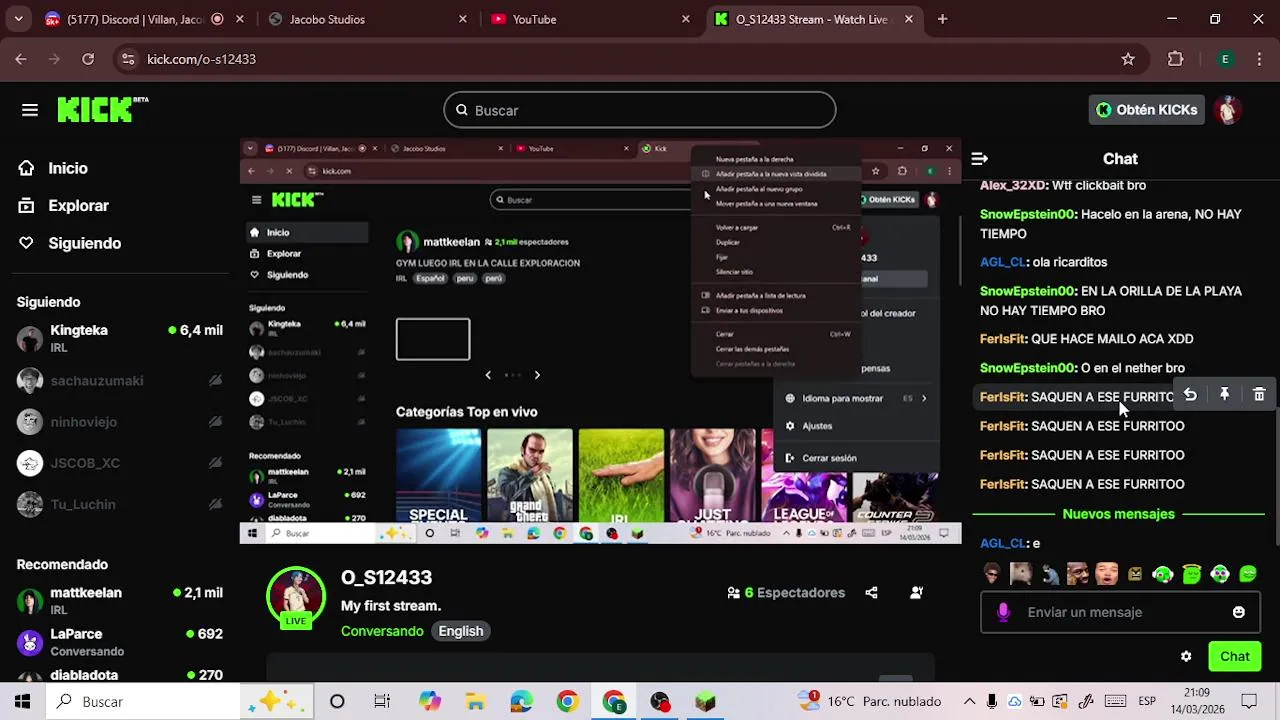Click the English language tag

(x=461, y=631)
